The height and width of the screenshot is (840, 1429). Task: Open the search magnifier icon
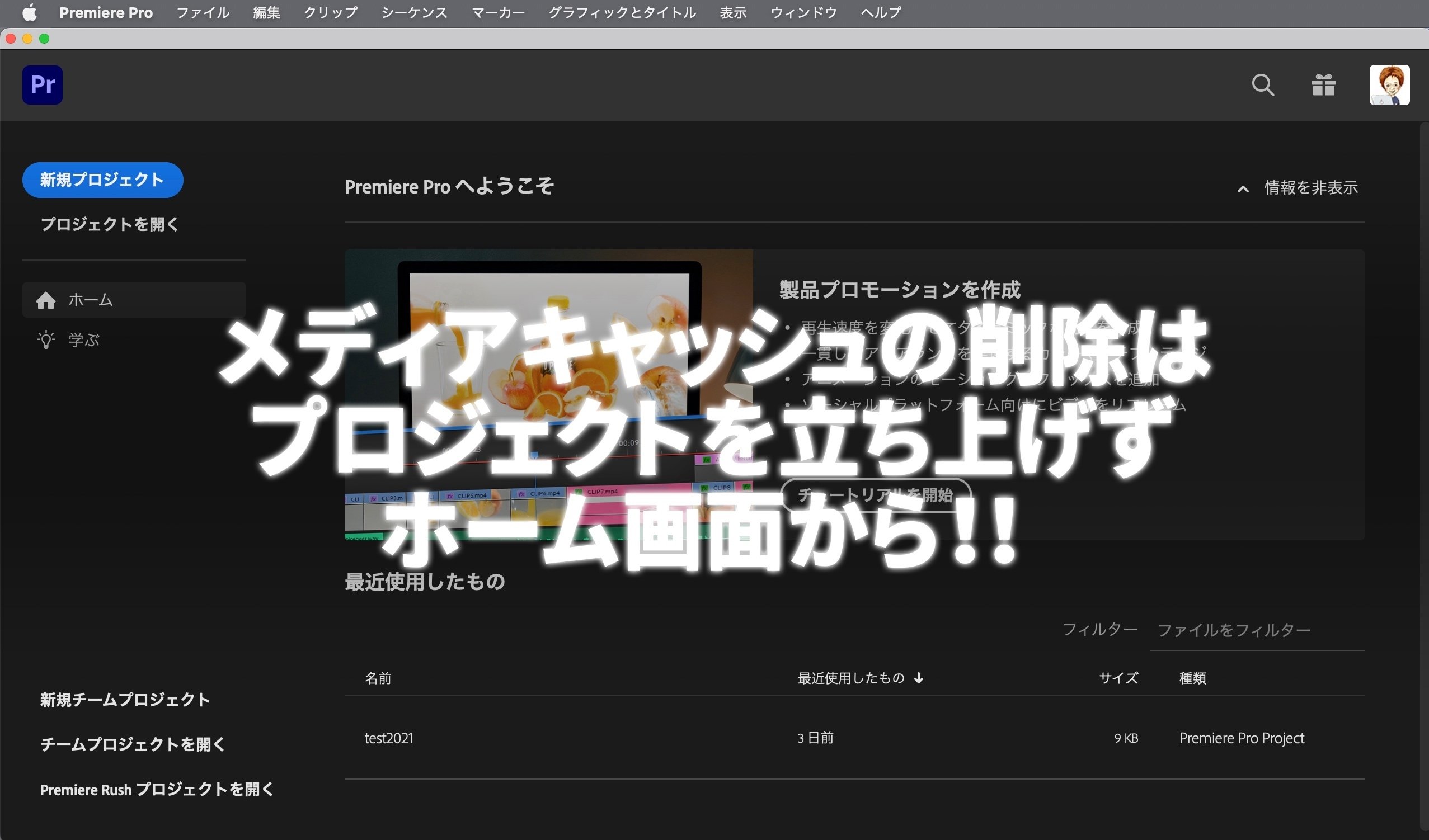[x=1263, y=85]
